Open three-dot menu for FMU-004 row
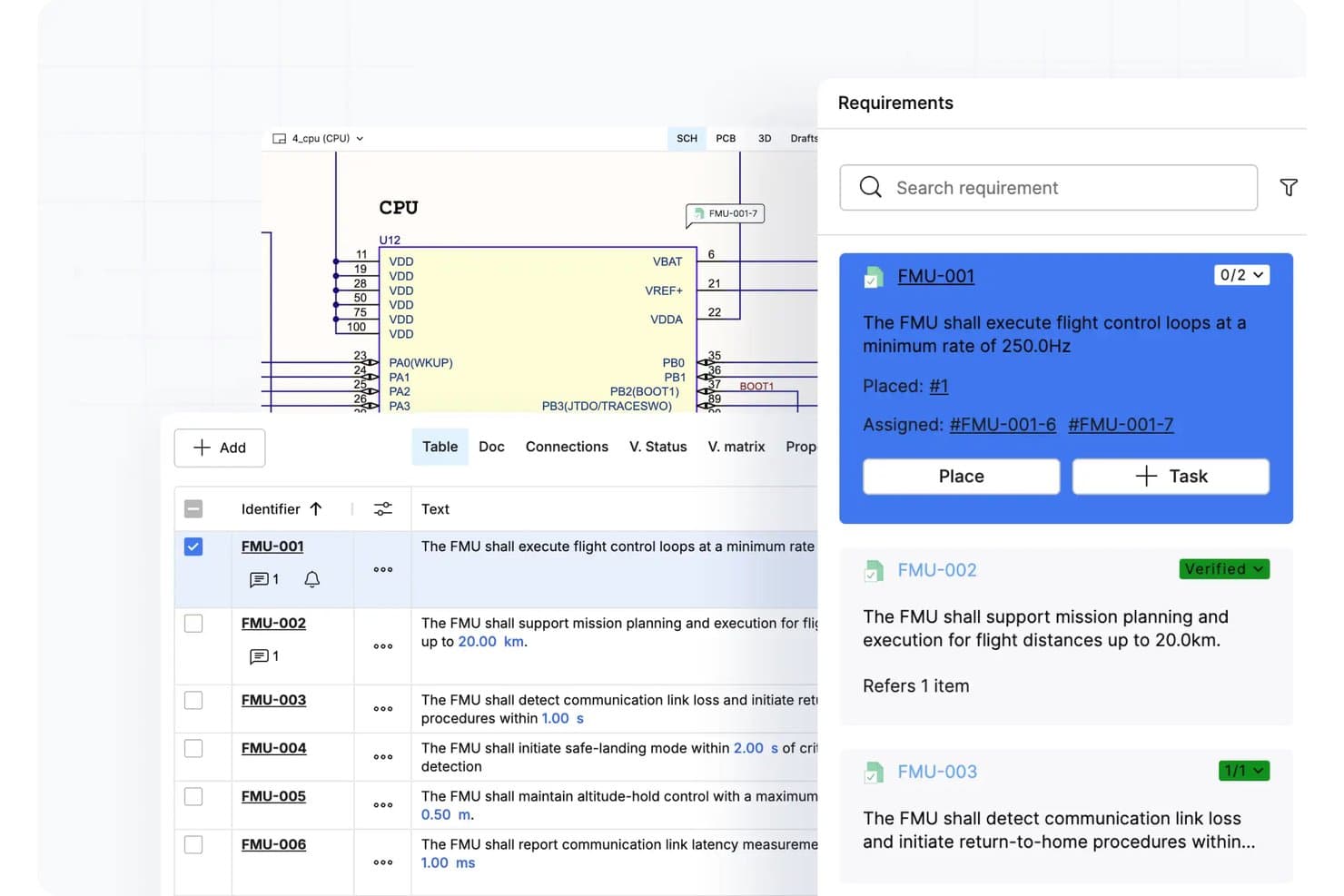This screenshot has width=1344, height=896. point(383,757)
